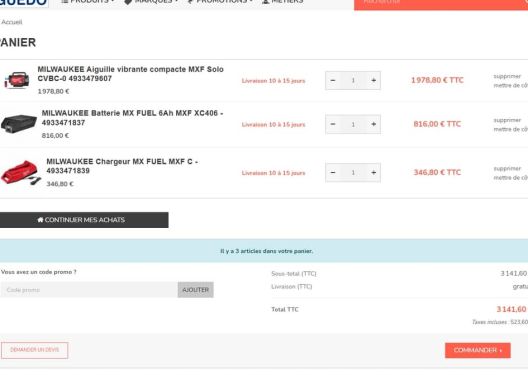Remove Chargeur MX FUEL with supprimer
The image size is (528, 380).
(x=507, y=168)
